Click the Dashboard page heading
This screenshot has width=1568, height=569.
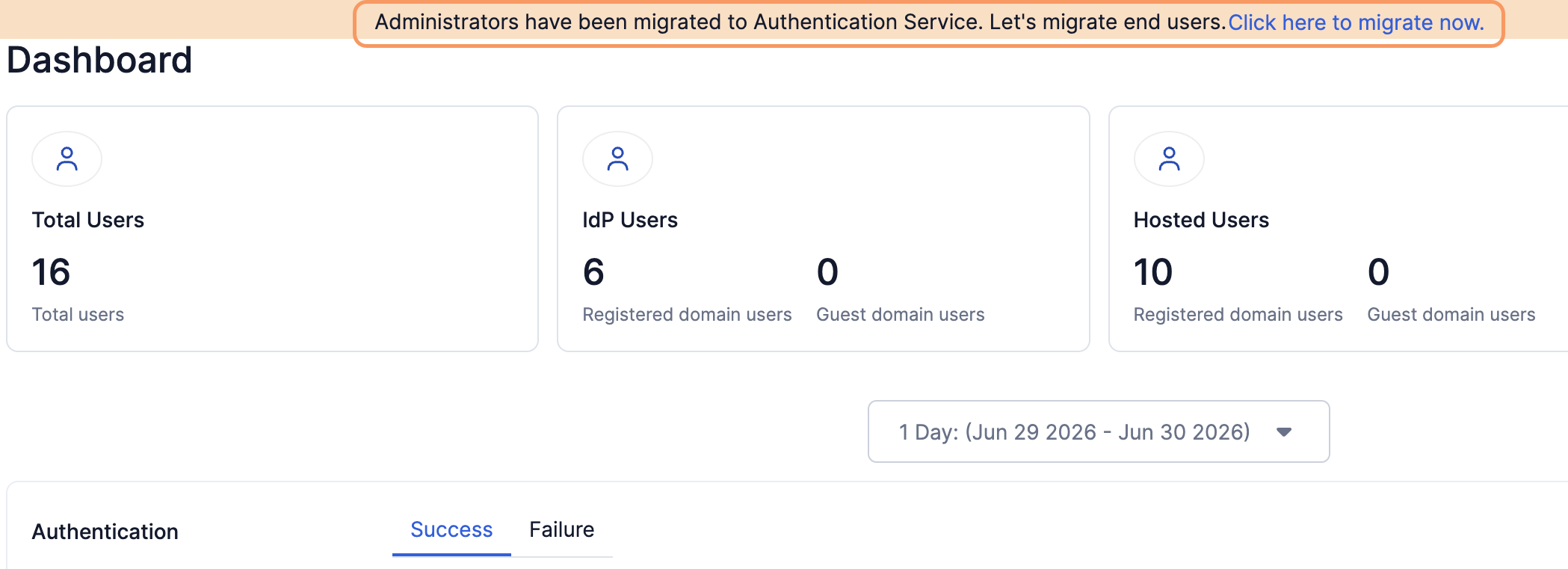click(x=99, y=60)
